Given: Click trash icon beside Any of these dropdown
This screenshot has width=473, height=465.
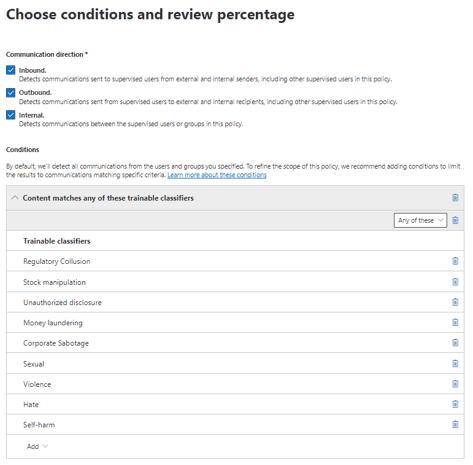Looking at the screenshot, I should (455, 220).
